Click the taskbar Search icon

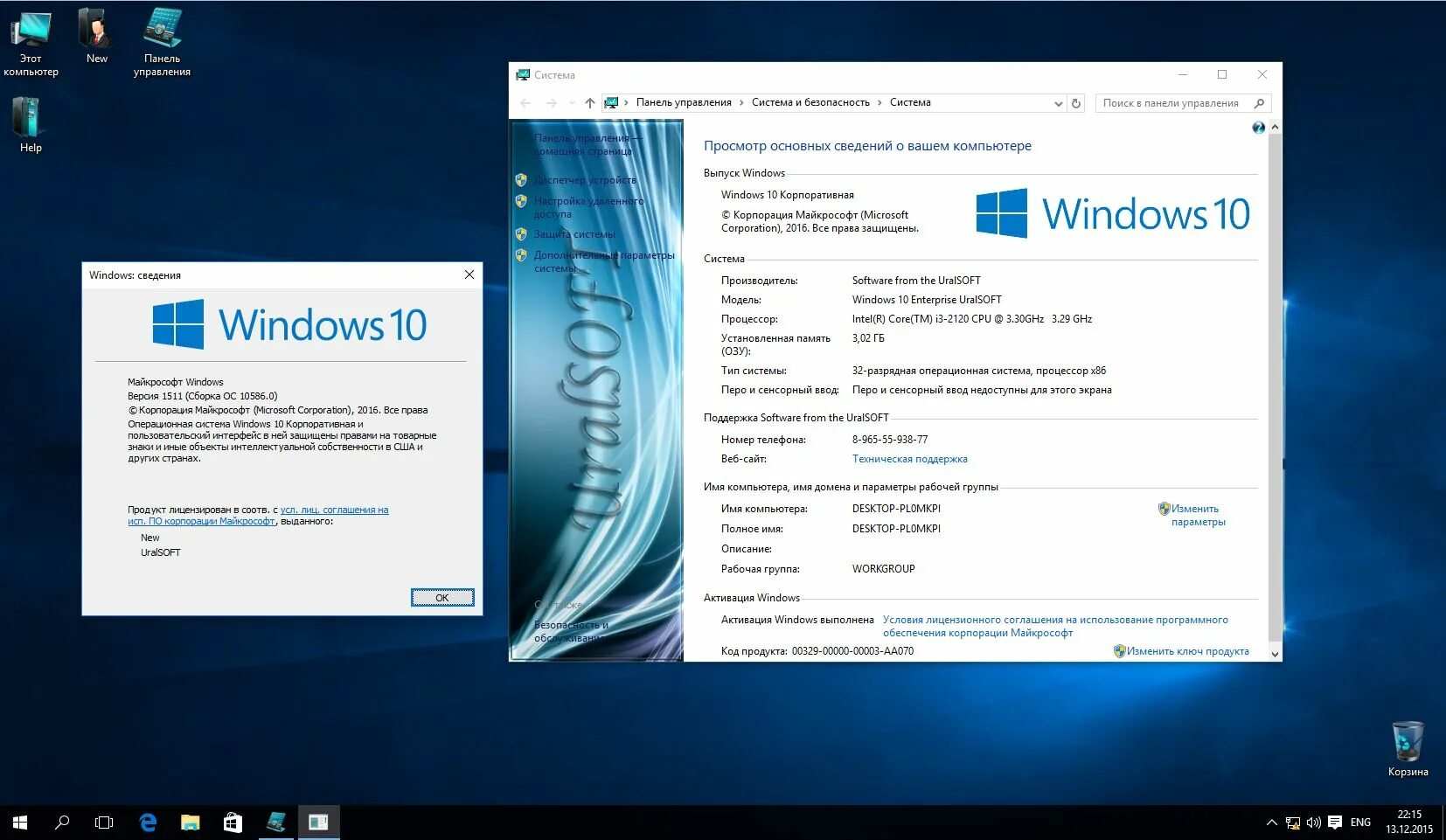pyautogui.click(x=61, y=822)
